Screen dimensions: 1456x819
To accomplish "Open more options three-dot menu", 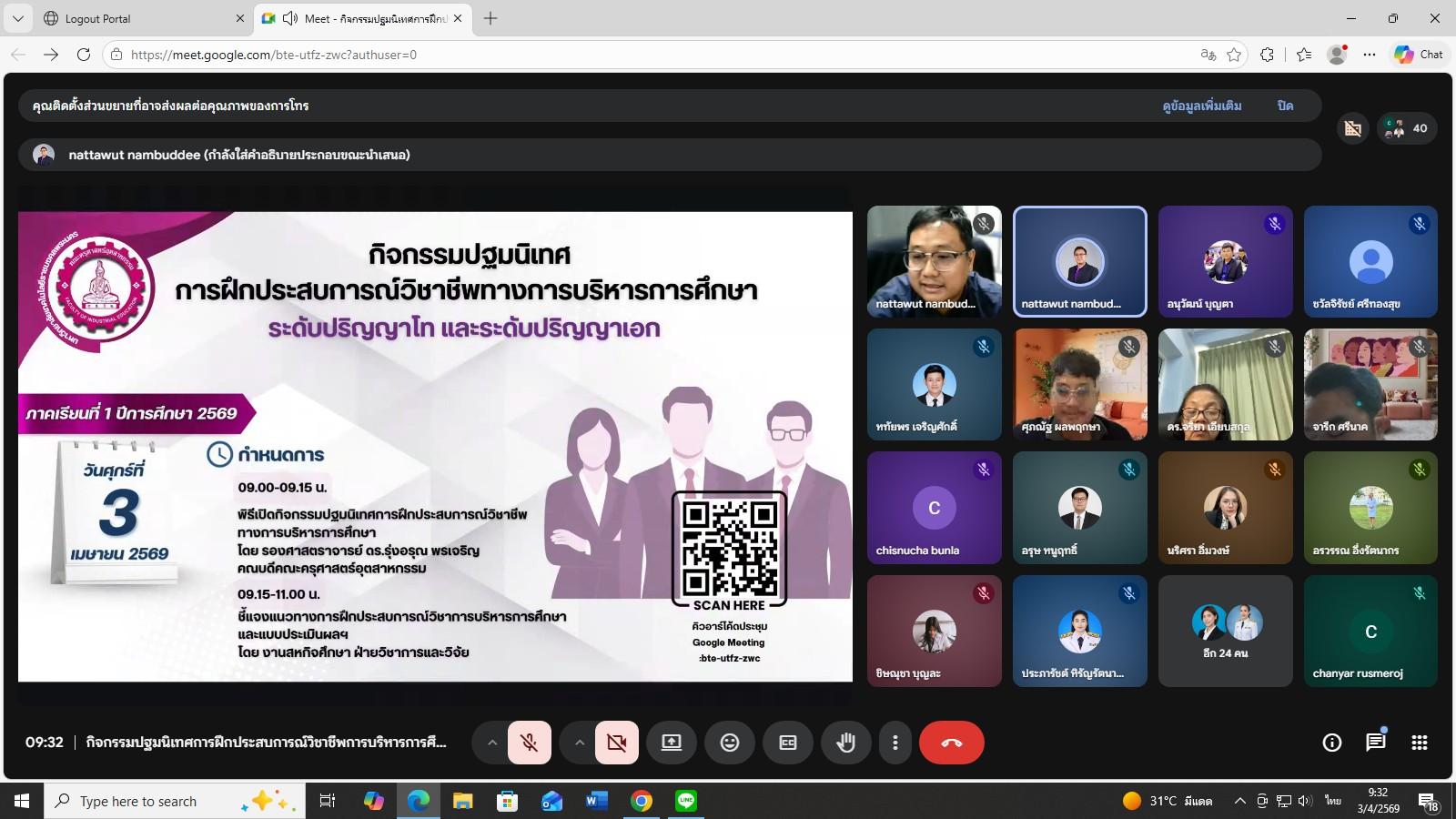I will pyautogui.click(x=895, y=743).
